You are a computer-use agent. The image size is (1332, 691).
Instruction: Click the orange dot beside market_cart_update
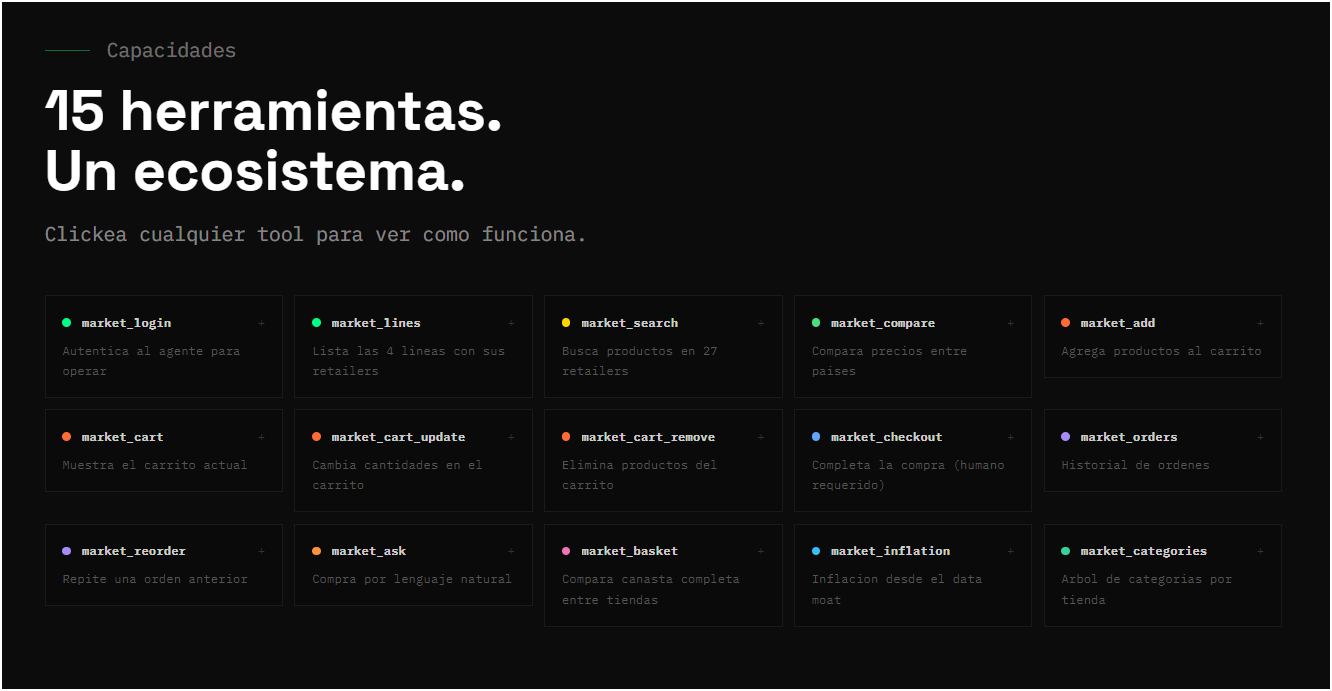tap(316, 437)
